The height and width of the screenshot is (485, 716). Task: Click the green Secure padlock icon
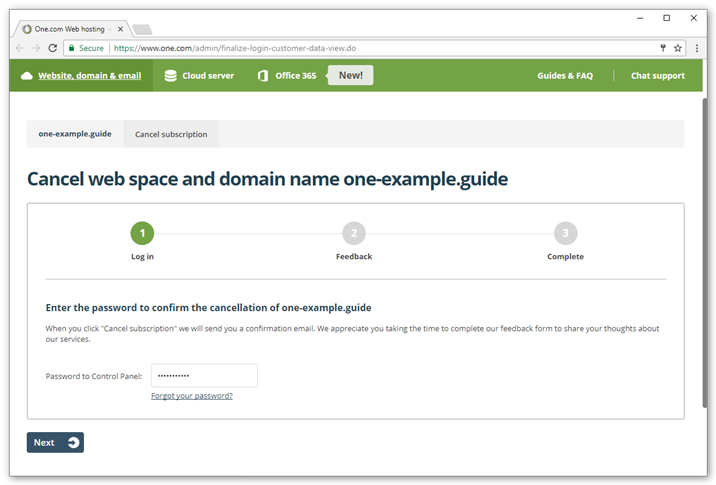coord(71,48)
